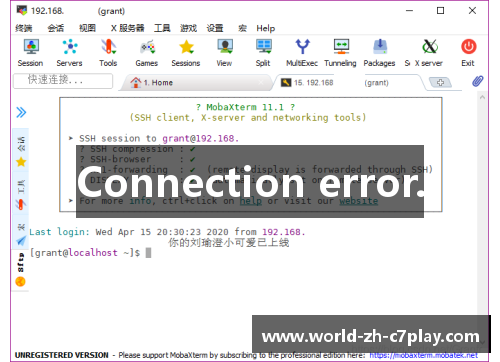
Task: Open the X 服务器 menu
Action: coord(128,28)
